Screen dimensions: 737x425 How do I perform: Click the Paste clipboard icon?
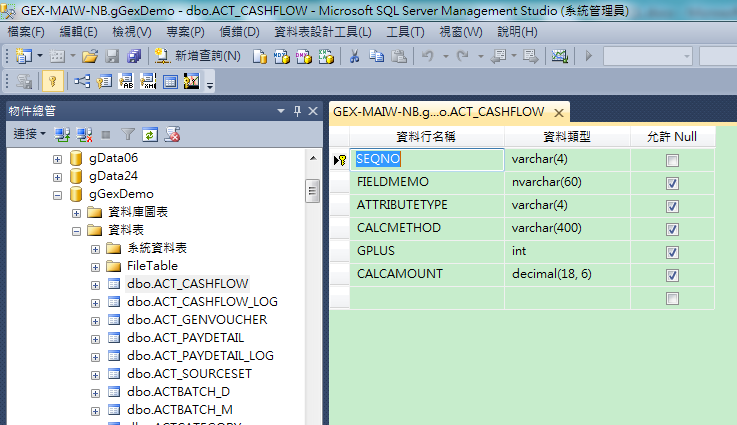399,56
